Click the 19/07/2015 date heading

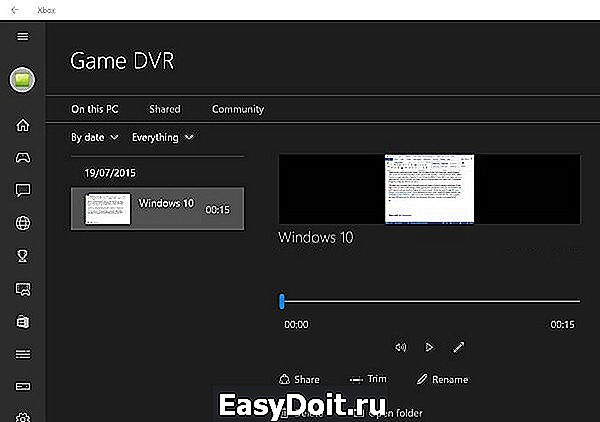tap(110, 173)
